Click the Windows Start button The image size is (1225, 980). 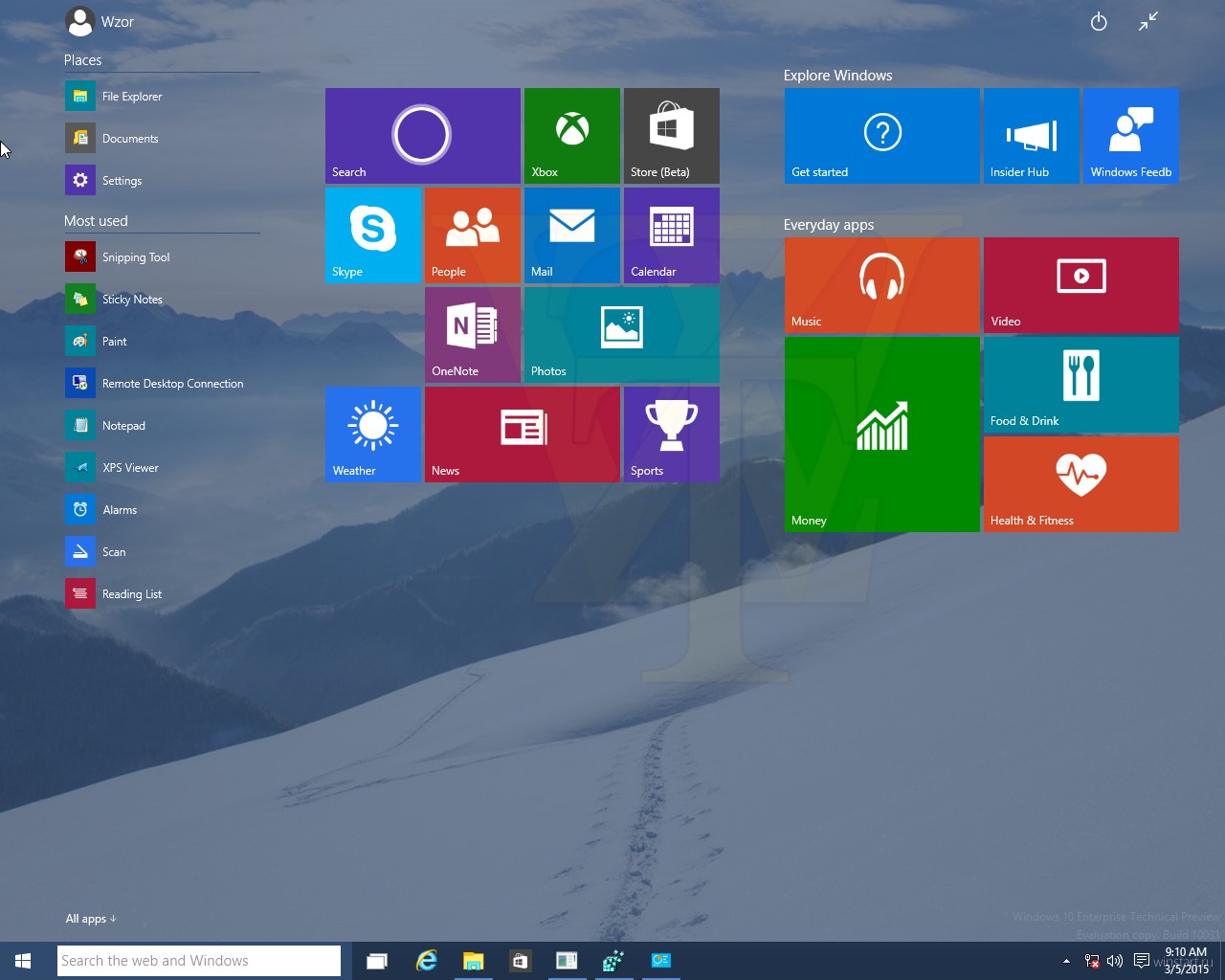point(23,961)
